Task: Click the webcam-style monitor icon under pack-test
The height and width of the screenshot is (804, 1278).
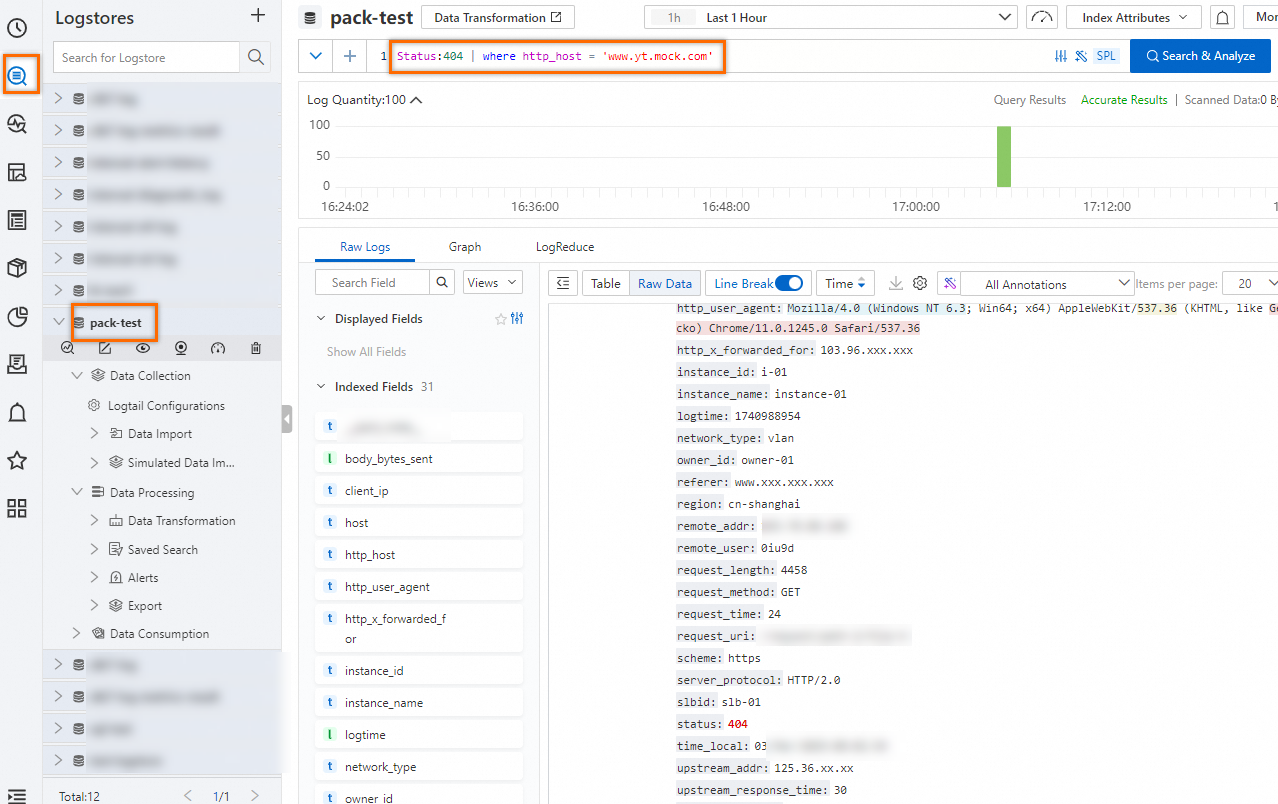Action: click(x=181, y=348)
